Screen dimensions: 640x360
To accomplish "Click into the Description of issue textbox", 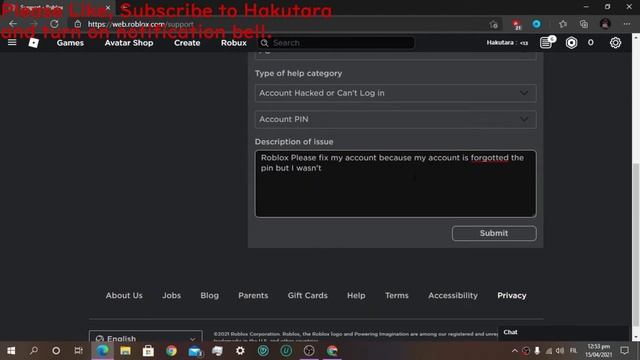I will point(396,184).
